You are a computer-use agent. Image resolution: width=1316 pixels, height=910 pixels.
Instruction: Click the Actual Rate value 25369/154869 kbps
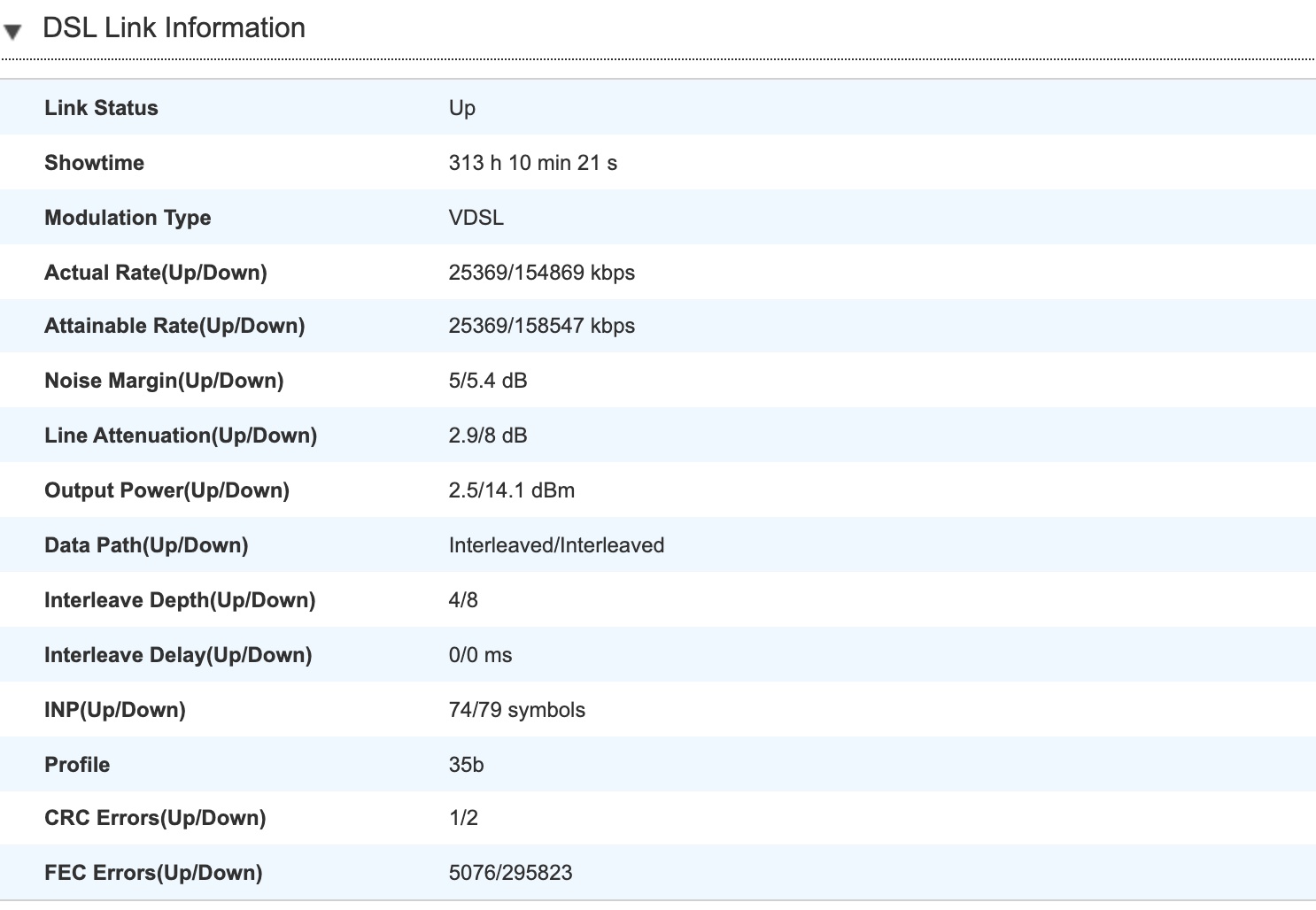click(541, 273)
